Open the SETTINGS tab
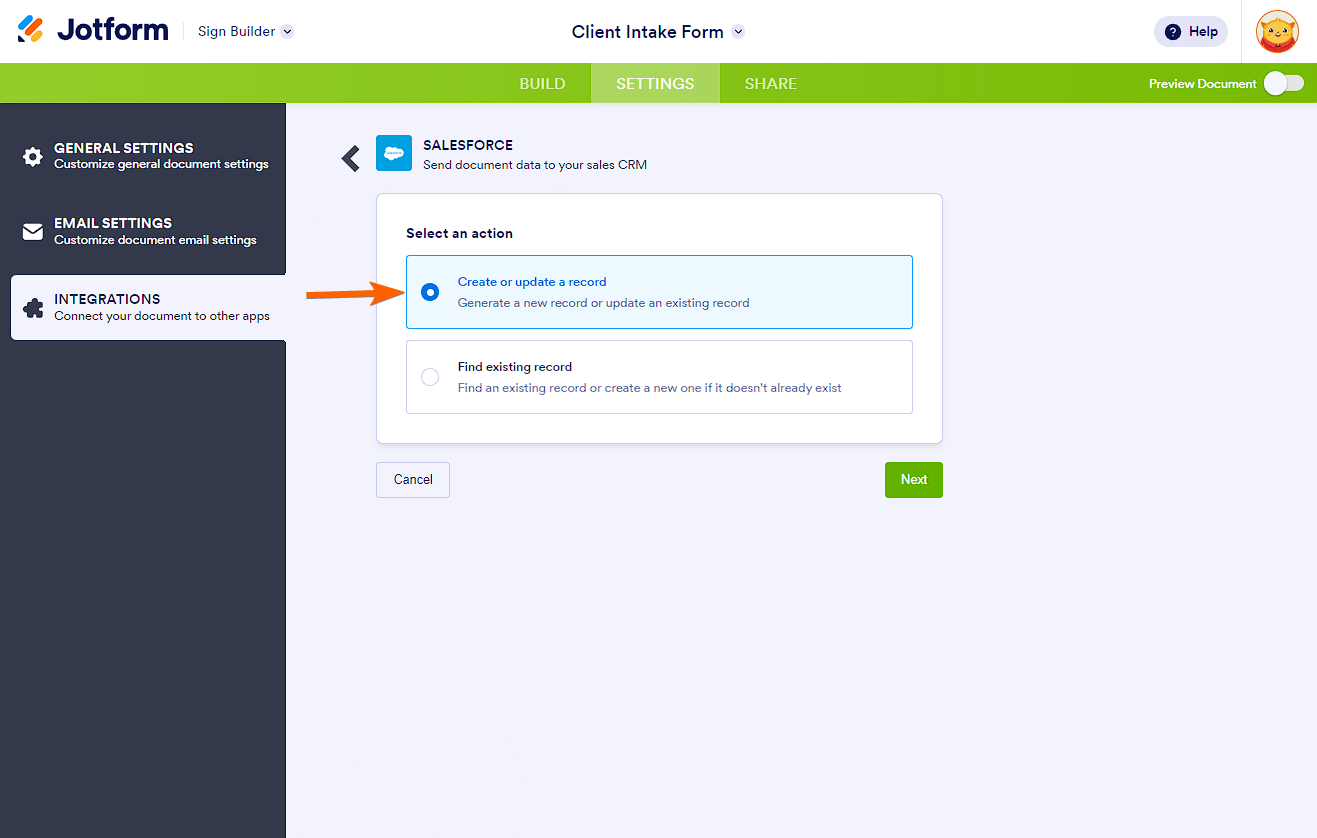Image resolution: width=1317 pixels, height=838 pixels. [x=655, y=84]
